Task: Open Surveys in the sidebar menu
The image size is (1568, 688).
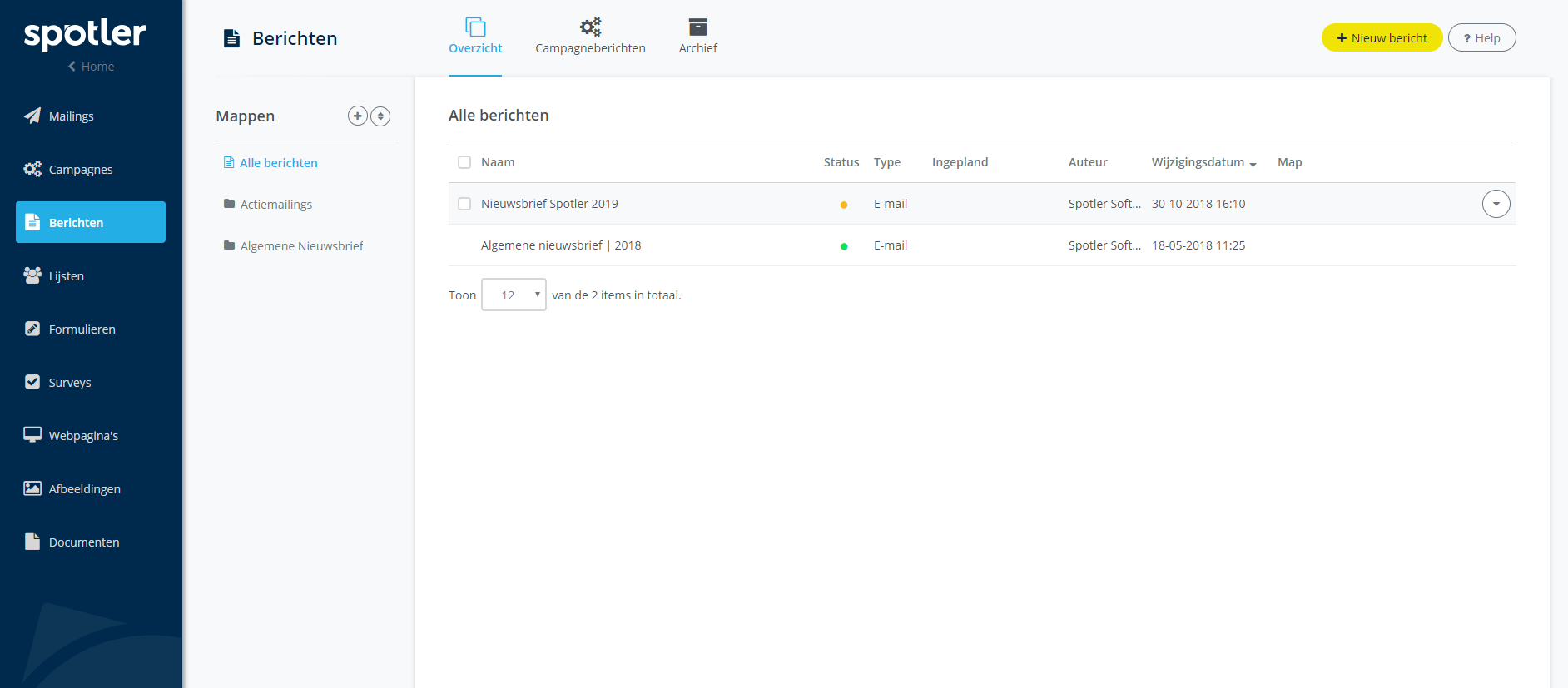Action: point(91,382)
